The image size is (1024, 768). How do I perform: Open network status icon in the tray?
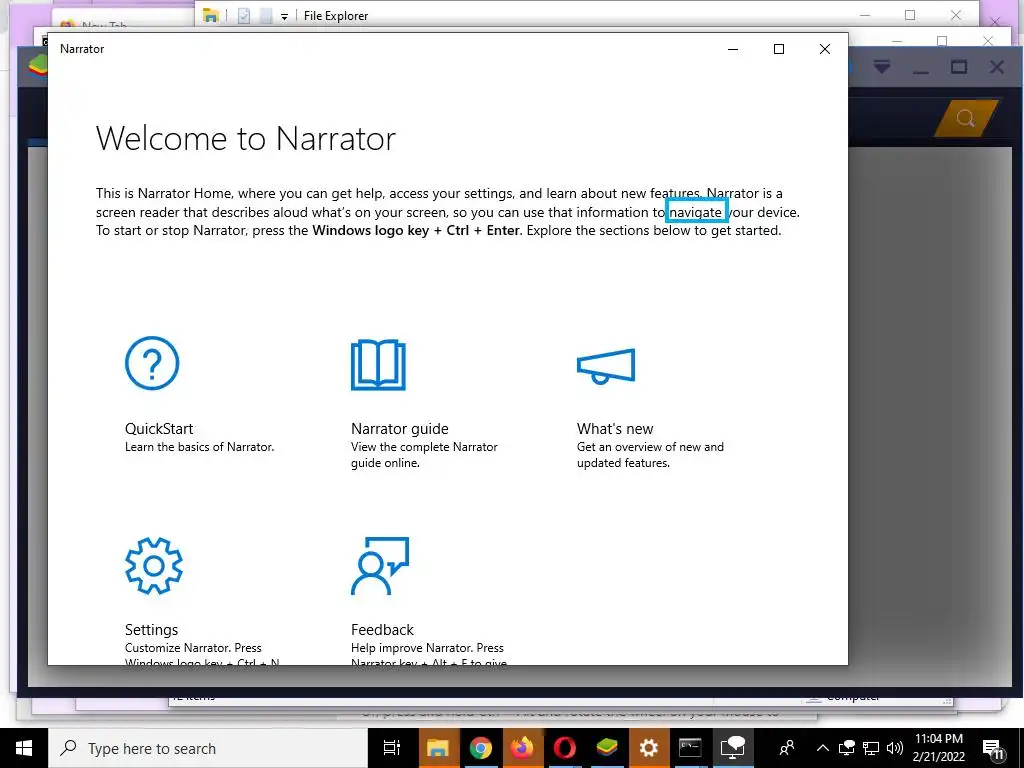click(x=871, y=748)
